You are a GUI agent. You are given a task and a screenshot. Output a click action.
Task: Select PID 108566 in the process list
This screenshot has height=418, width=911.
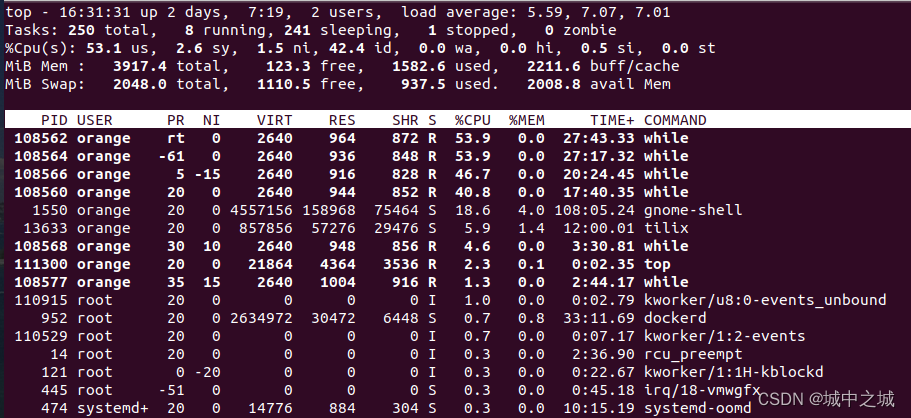click(x=41, y=174)
